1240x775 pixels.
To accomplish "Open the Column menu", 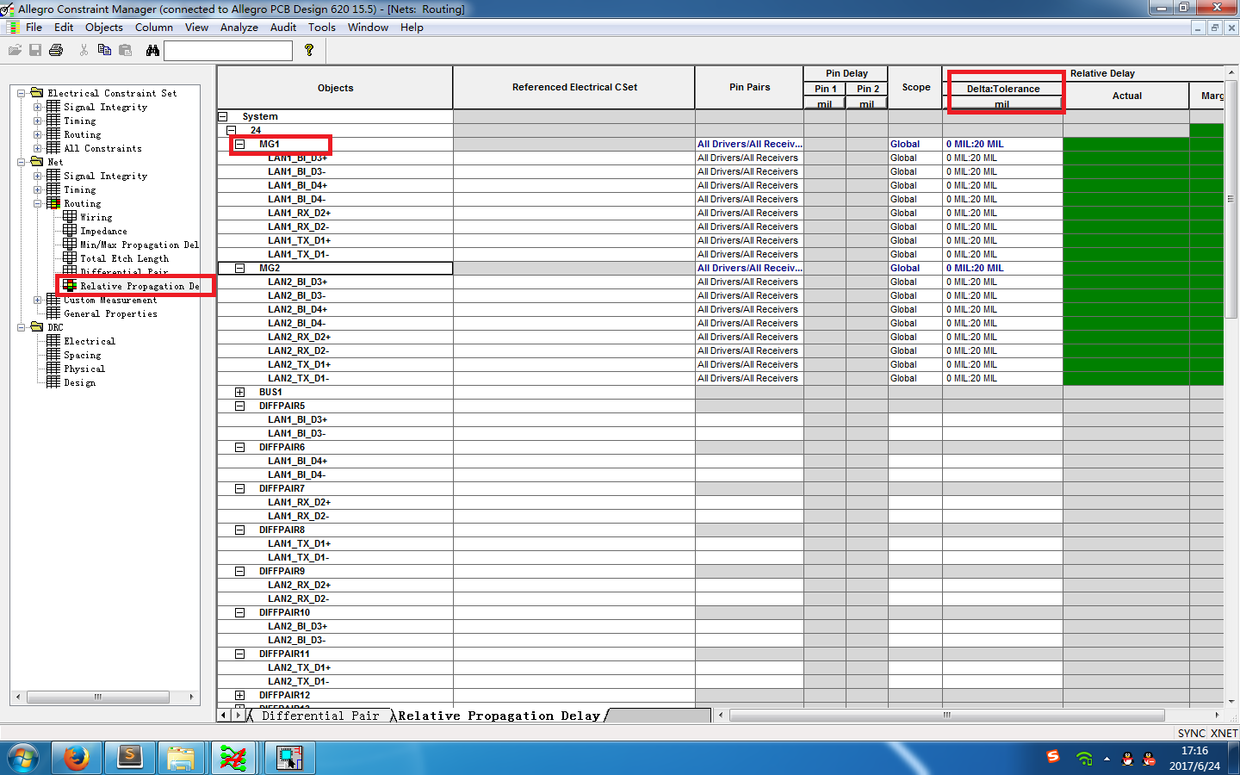I will [x=154, y=27].
